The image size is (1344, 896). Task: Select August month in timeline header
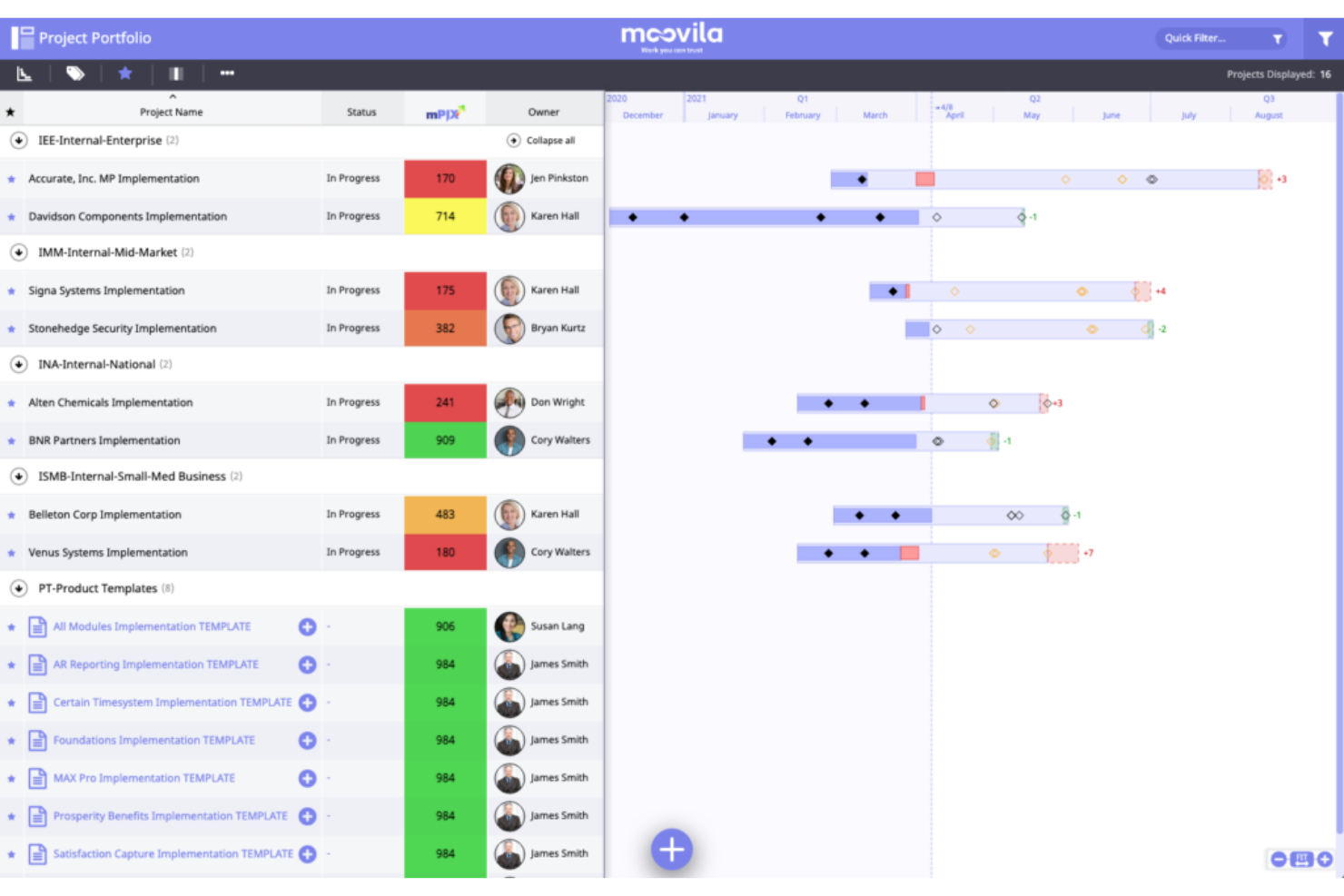coord(1269,115)
